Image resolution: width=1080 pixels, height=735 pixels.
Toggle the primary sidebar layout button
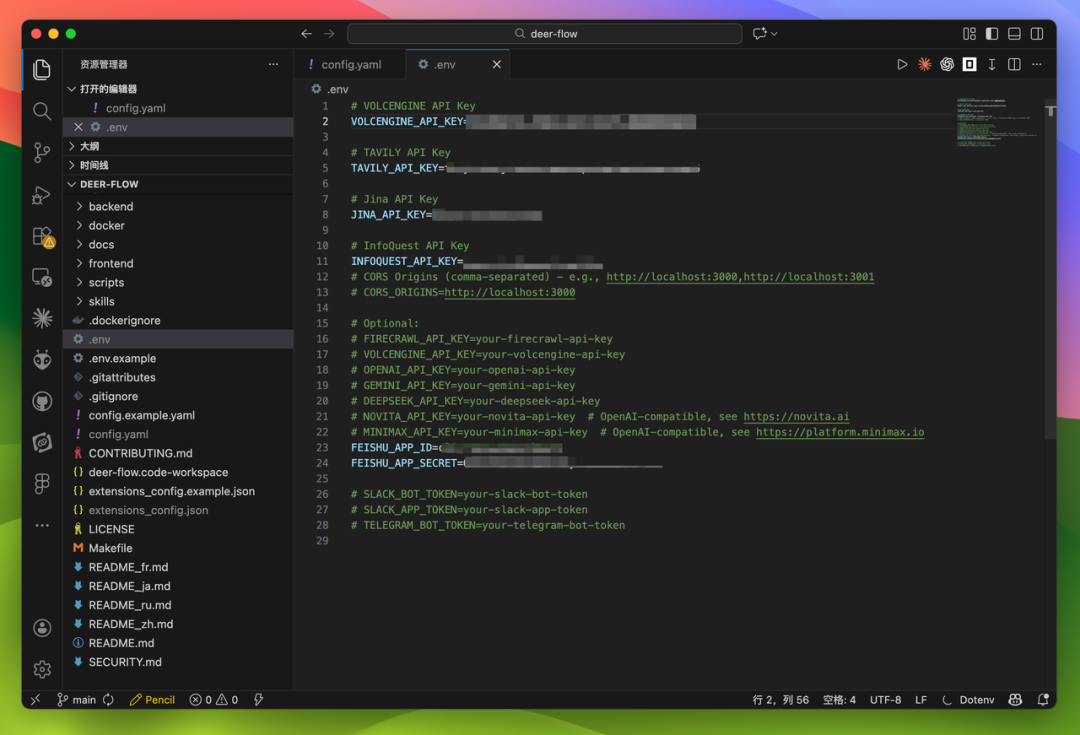click(992, 33)
